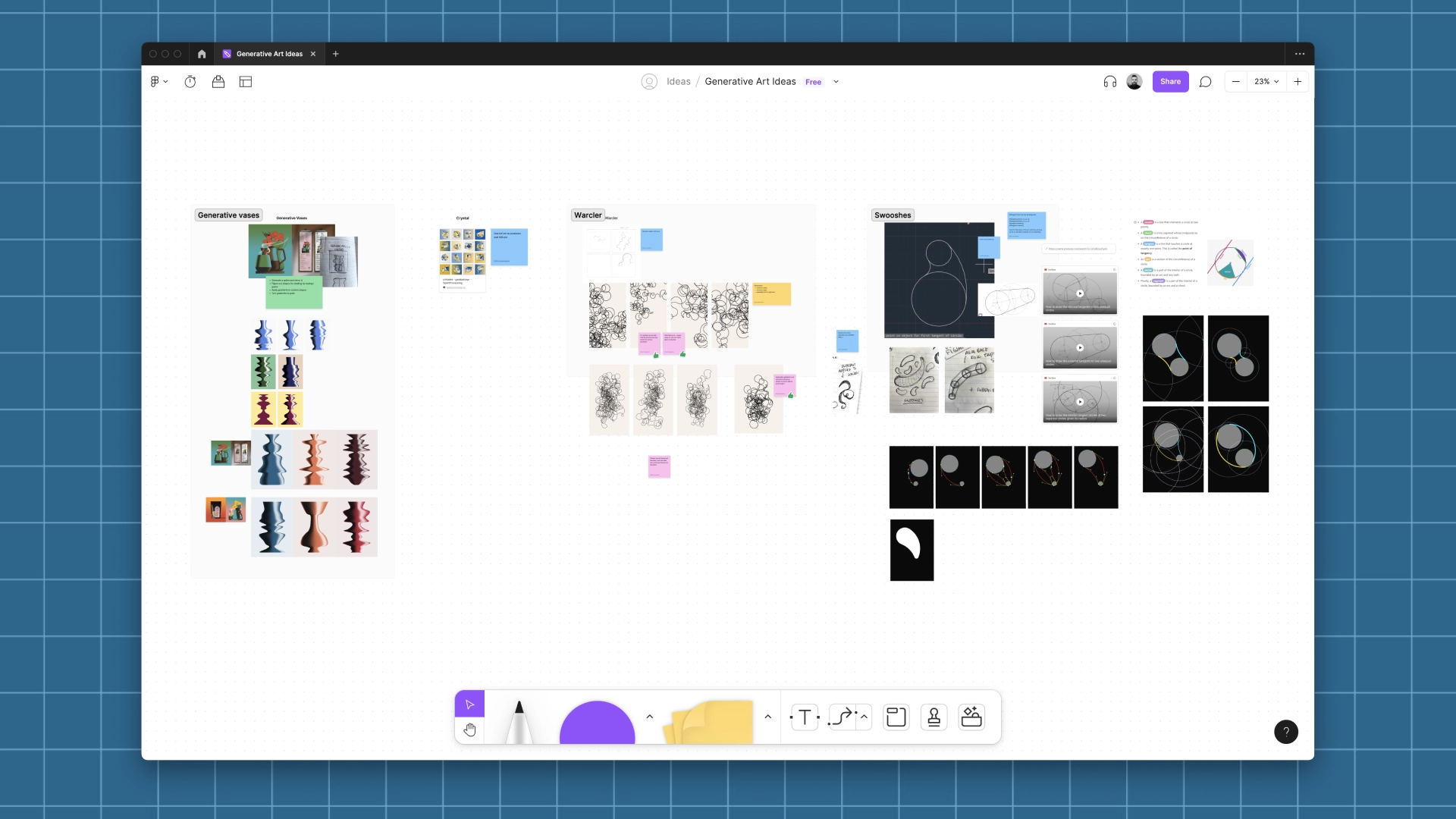The image size is (1456, 819).
Task: Select Generative vases board thumbnail
Action: pos(227,214)
